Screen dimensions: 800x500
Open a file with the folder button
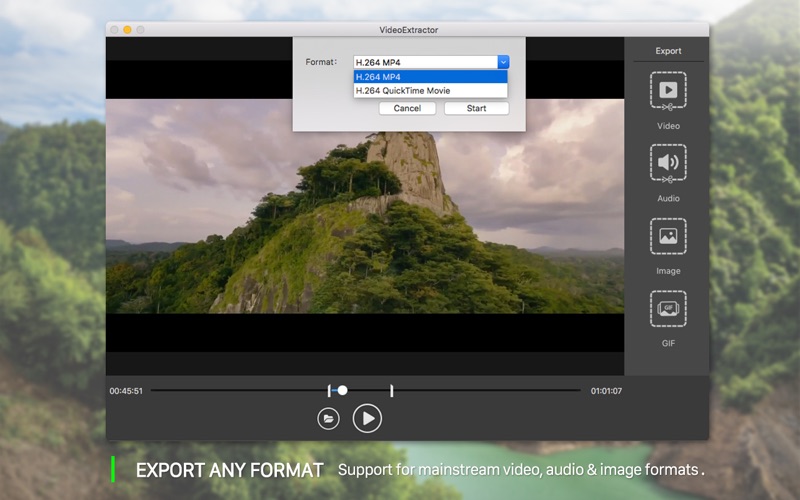(x=328, y=419)
